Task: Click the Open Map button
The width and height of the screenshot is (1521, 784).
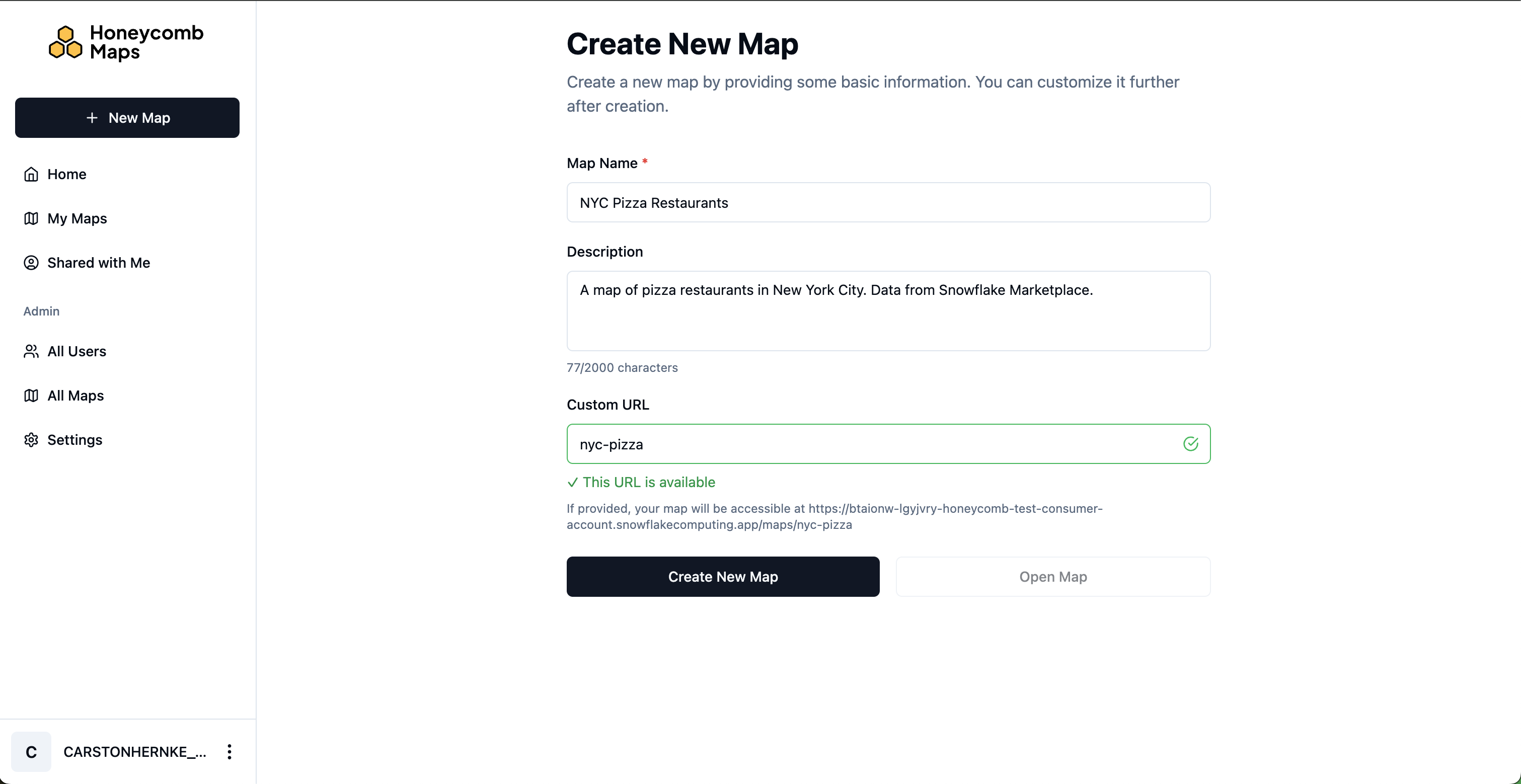Action: tap(1053, 577)
